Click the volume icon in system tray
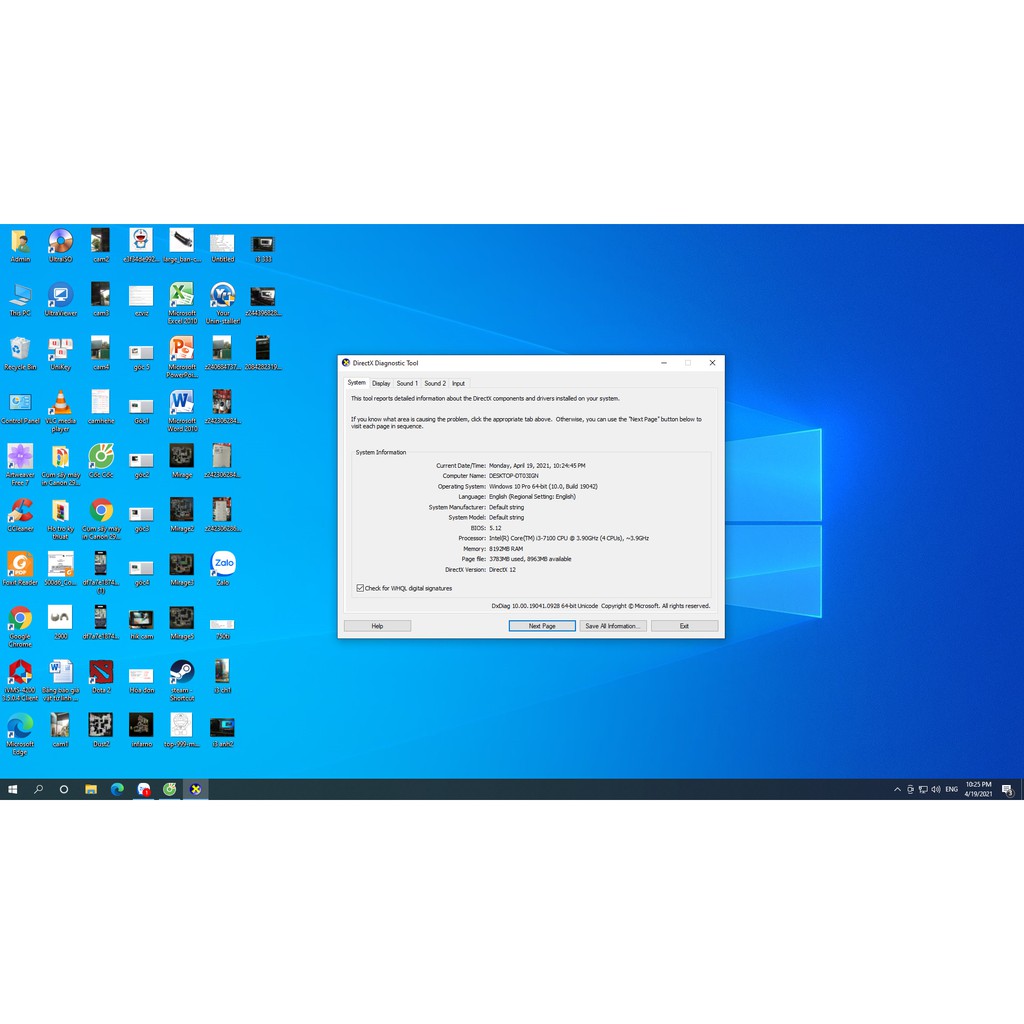Image resolution: width=1024 pixels, height=1024 pixels. coord(935,790)
